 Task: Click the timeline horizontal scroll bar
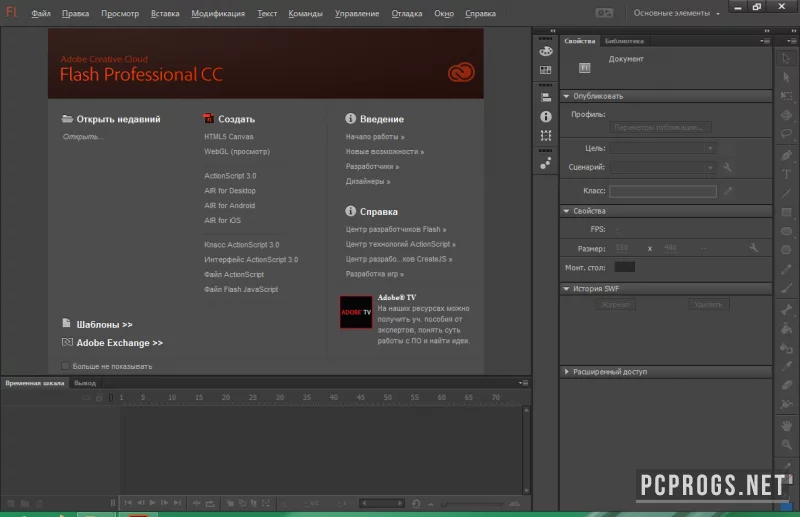click(382, 503)
